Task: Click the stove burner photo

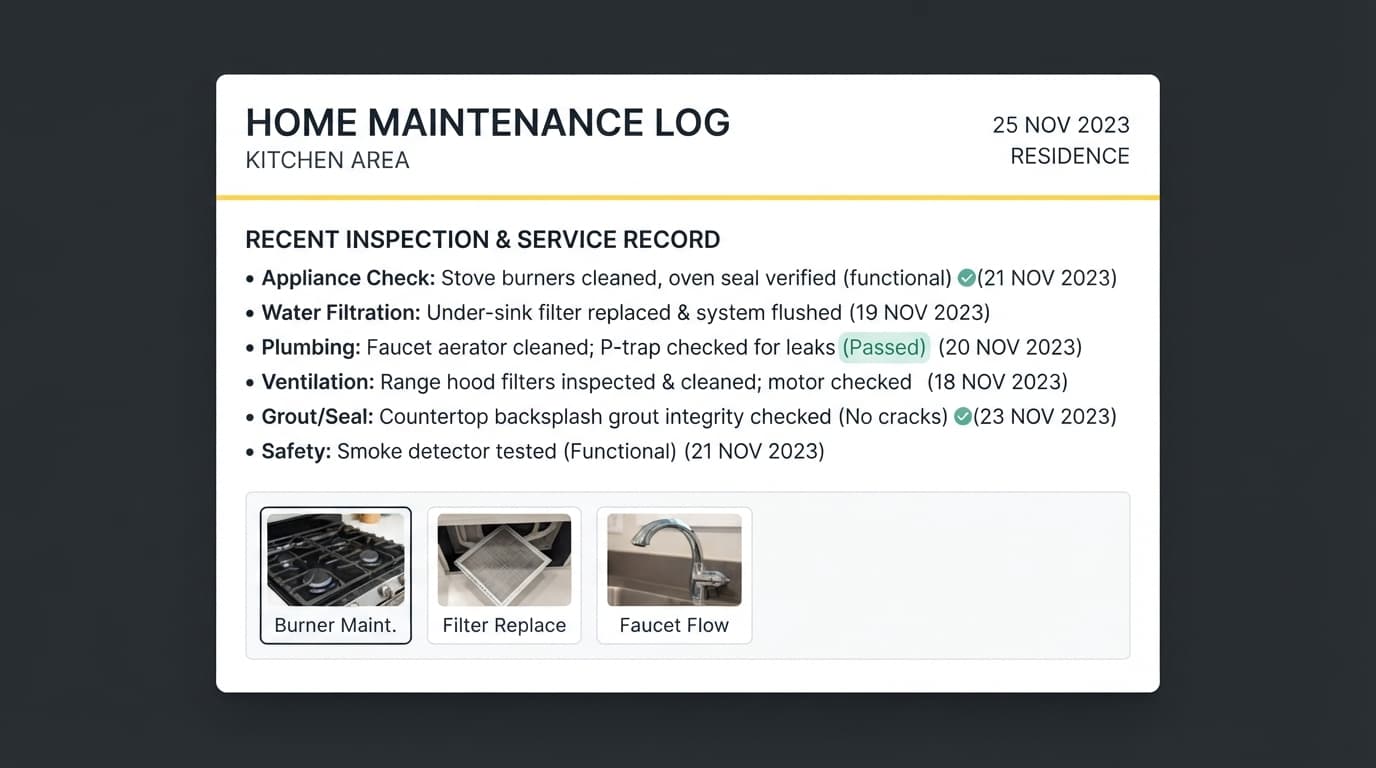Action: click(336, 560)
